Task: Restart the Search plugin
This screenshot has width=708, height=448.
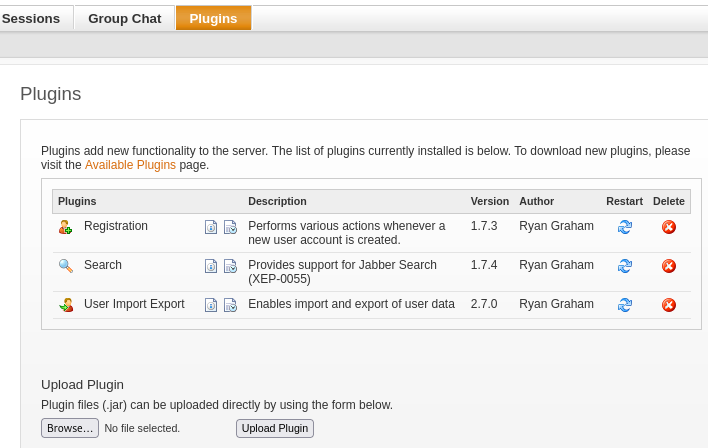Action: [x=625, y=266]
